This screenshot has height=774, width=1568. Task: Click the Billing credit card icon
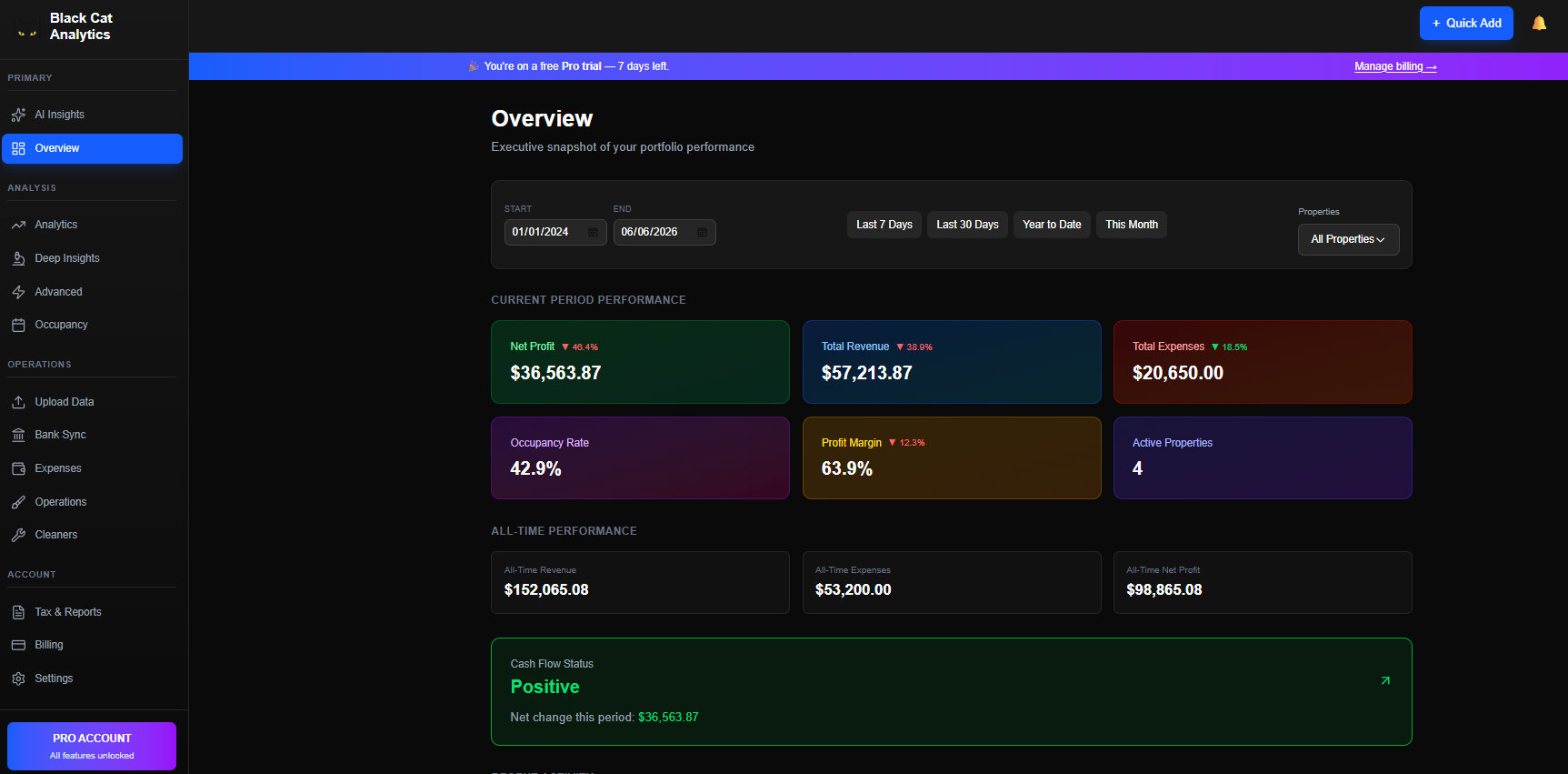(x=18, y=645)
